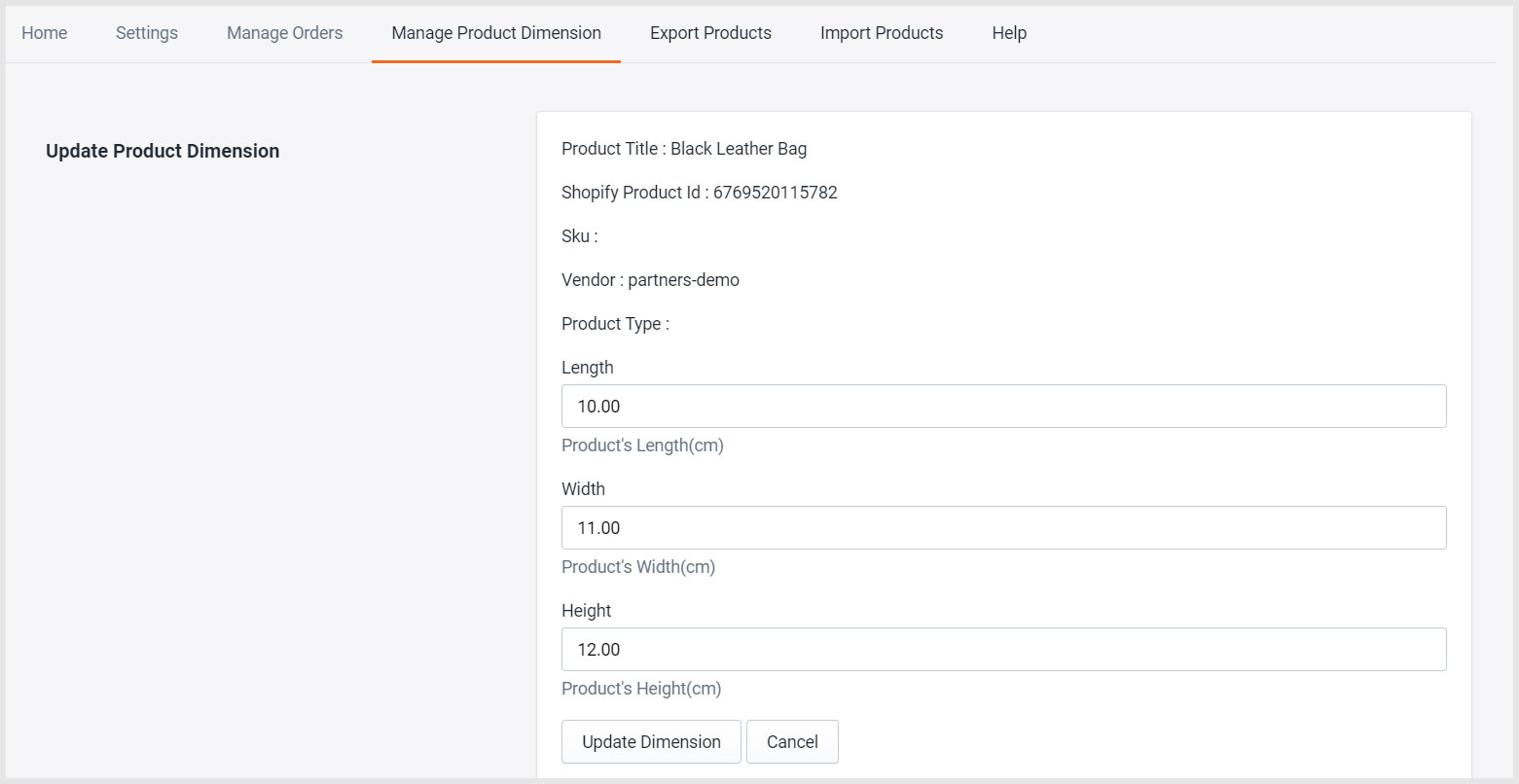This screenshot has height=784, width=1519.
Task: Click inside the Height input field
Action: 1002,649
